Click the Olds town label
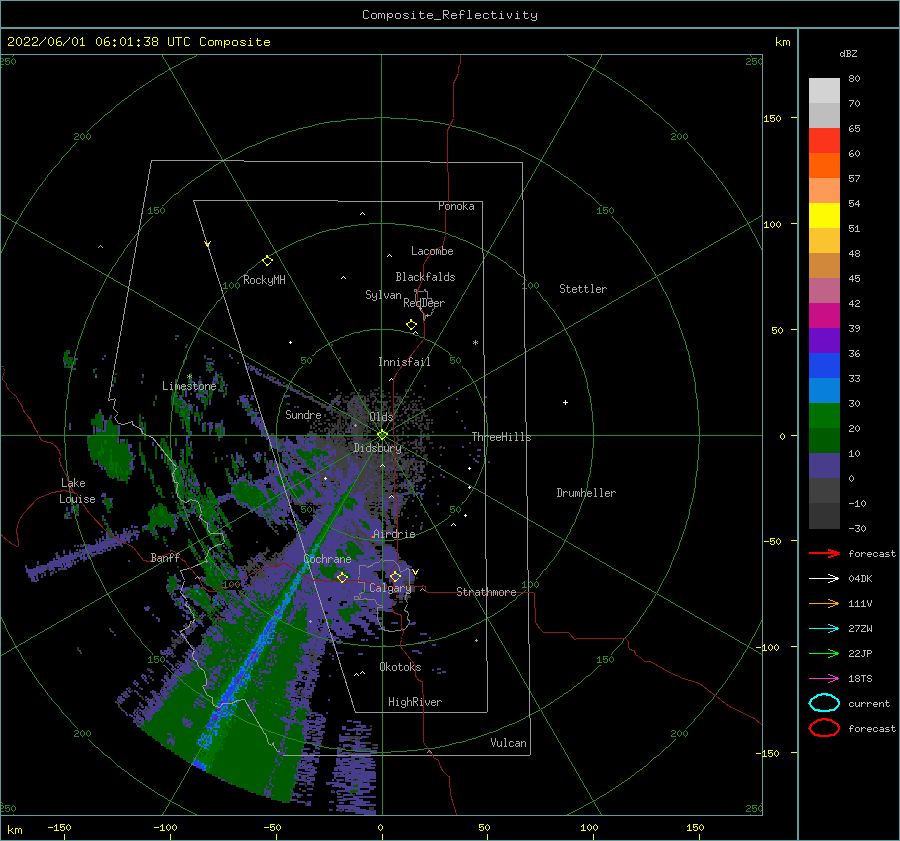Viewport: 900px width, 841px height. tap(381, 417)
